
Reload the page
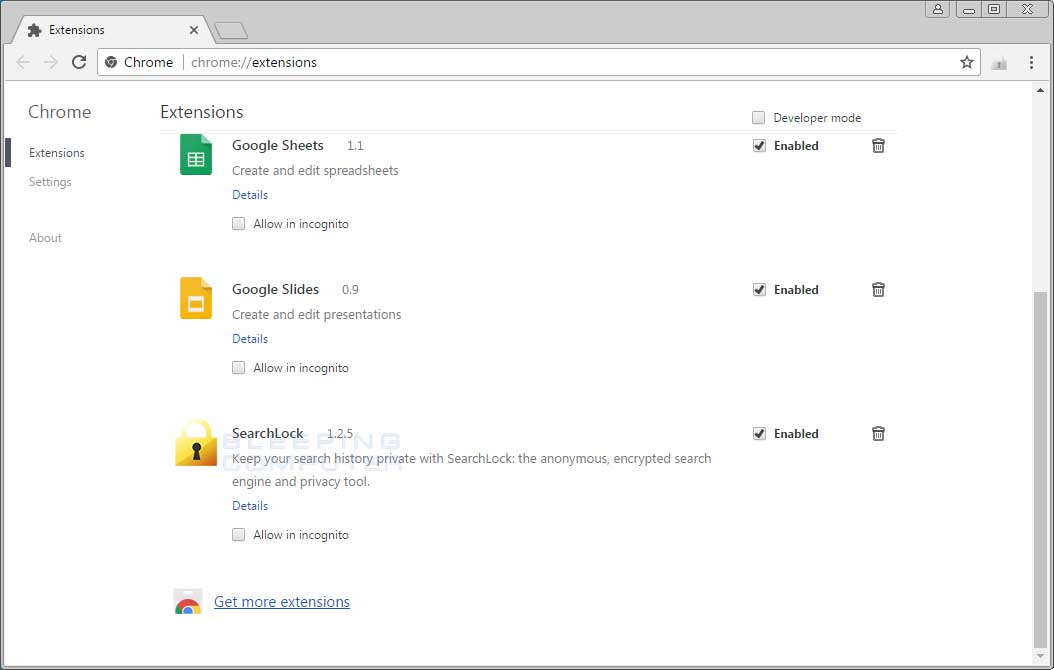coord(79,61)
